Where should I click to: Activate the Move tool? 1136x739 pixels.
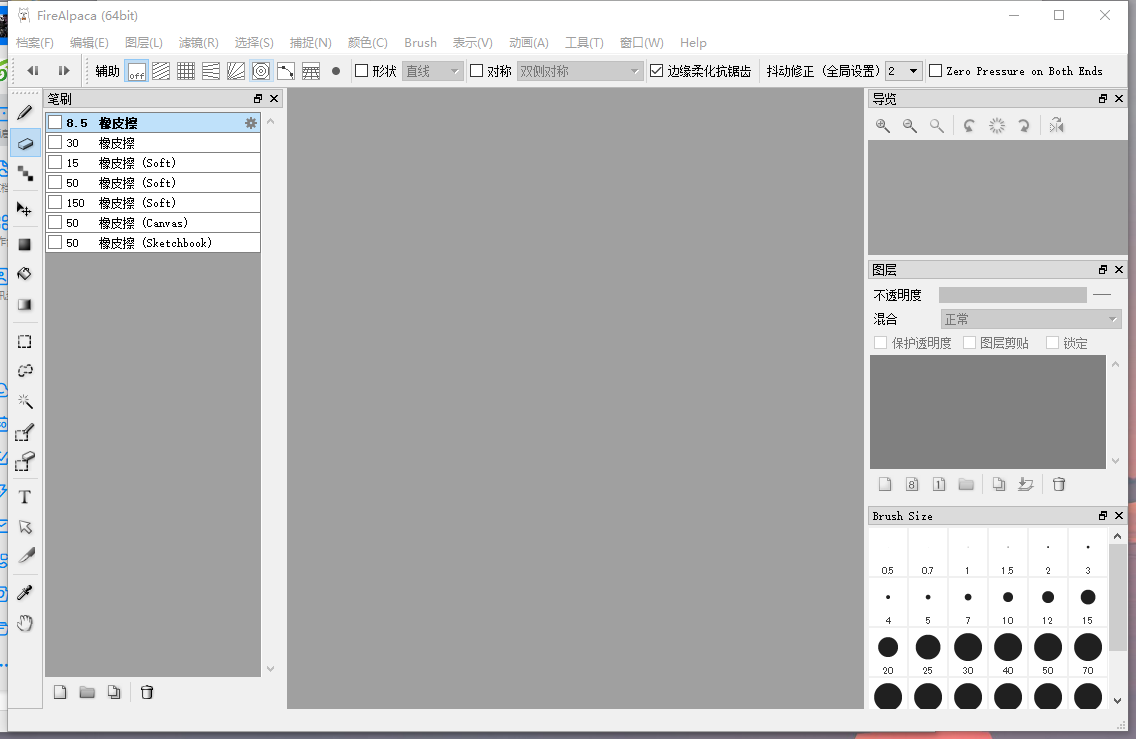24,209
